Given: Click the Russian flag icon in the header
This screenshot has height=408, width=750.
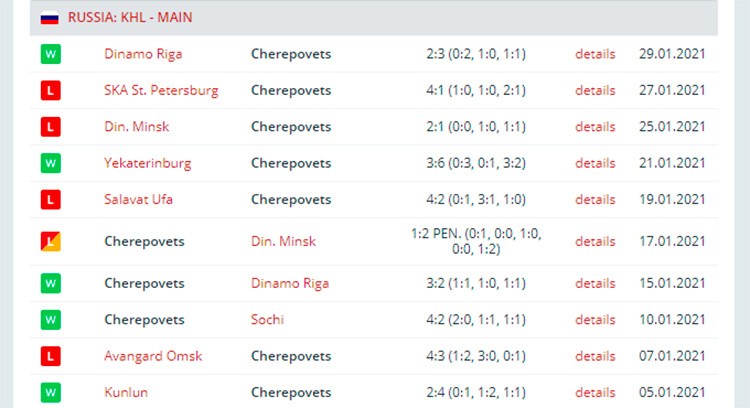Looking at the screenshot, I should coord(50,18).
